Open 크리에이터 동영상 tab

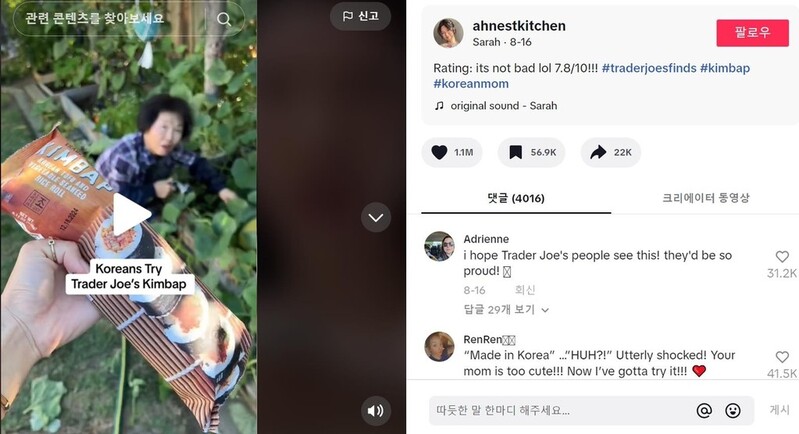(x=705, y=199)
